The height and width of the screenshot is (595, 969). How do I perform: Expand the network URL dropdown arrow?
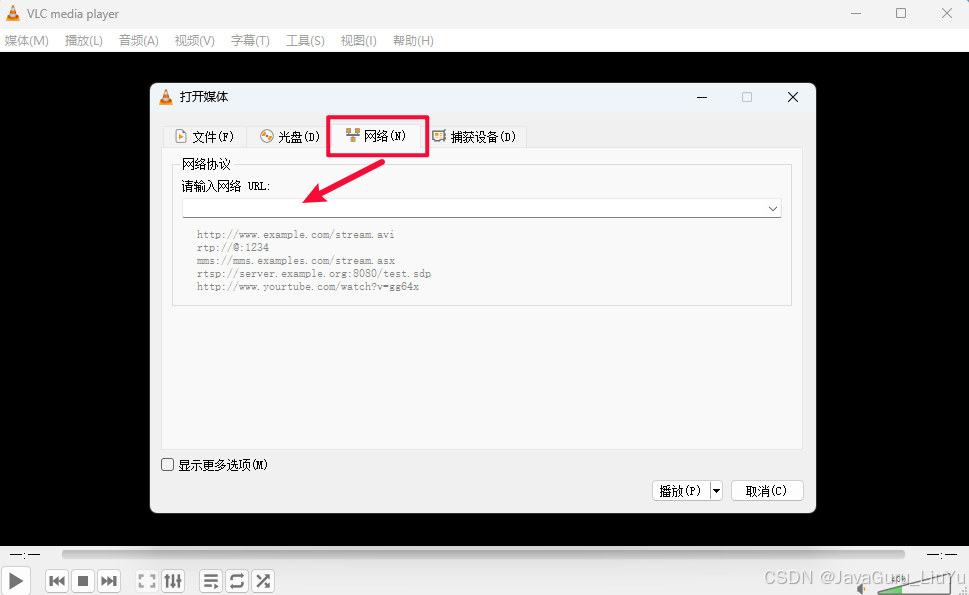pyautogui.click(x=772, y=209)
